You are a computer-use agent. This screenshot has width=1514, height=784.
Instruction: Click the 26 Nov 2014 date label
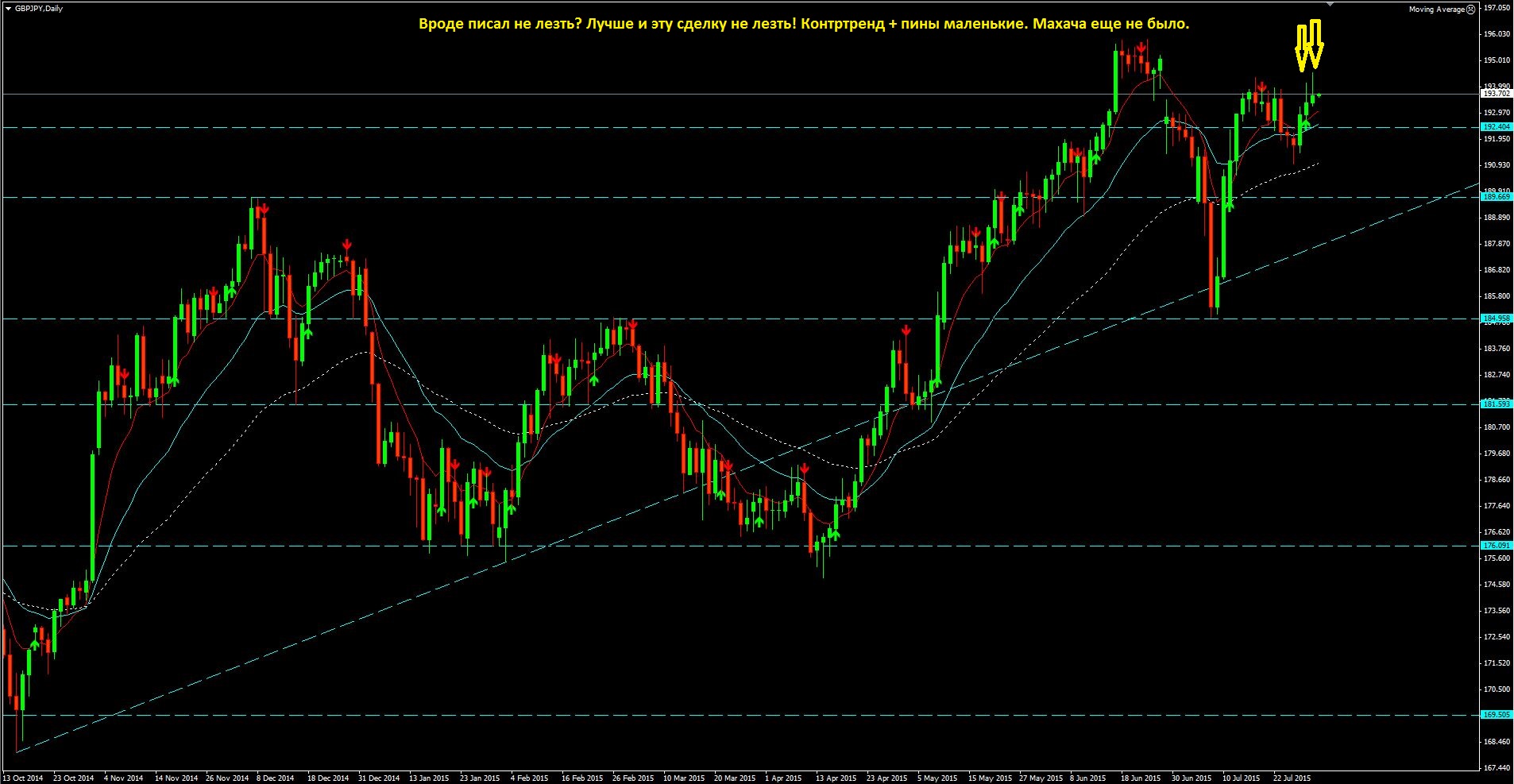(x=227, y=778)
